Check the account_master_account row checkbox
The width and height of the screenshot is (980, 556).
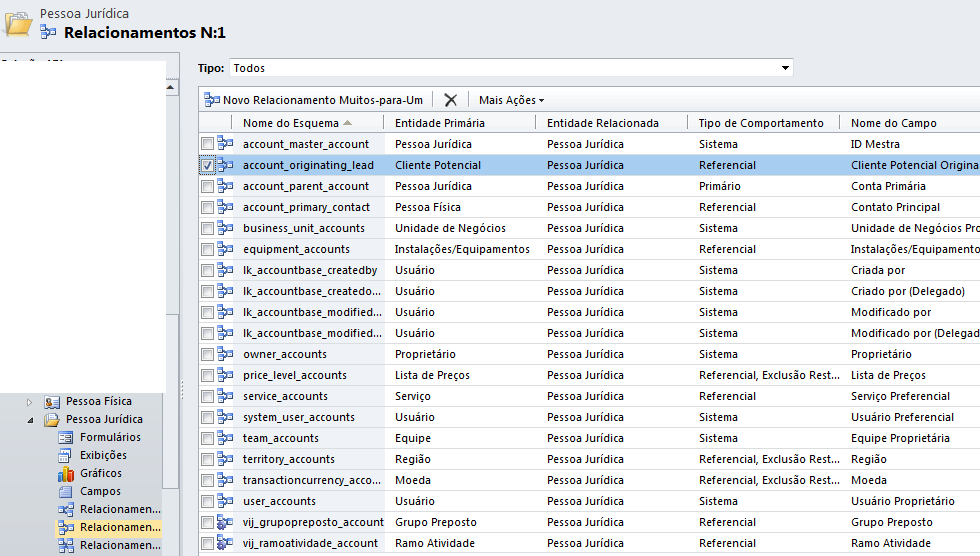coord(207,144)
